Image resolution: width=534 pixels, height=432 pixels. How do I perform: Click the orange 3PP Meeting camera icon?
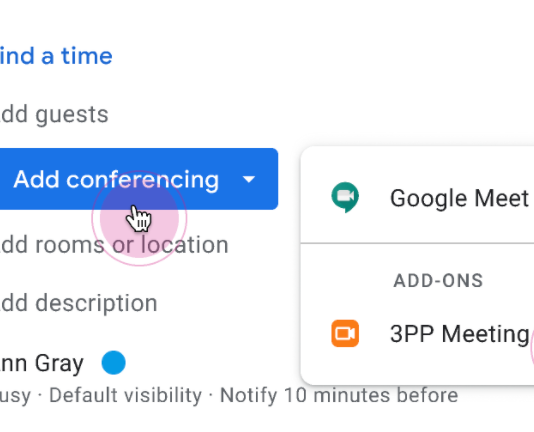click(x=345, y=334)
